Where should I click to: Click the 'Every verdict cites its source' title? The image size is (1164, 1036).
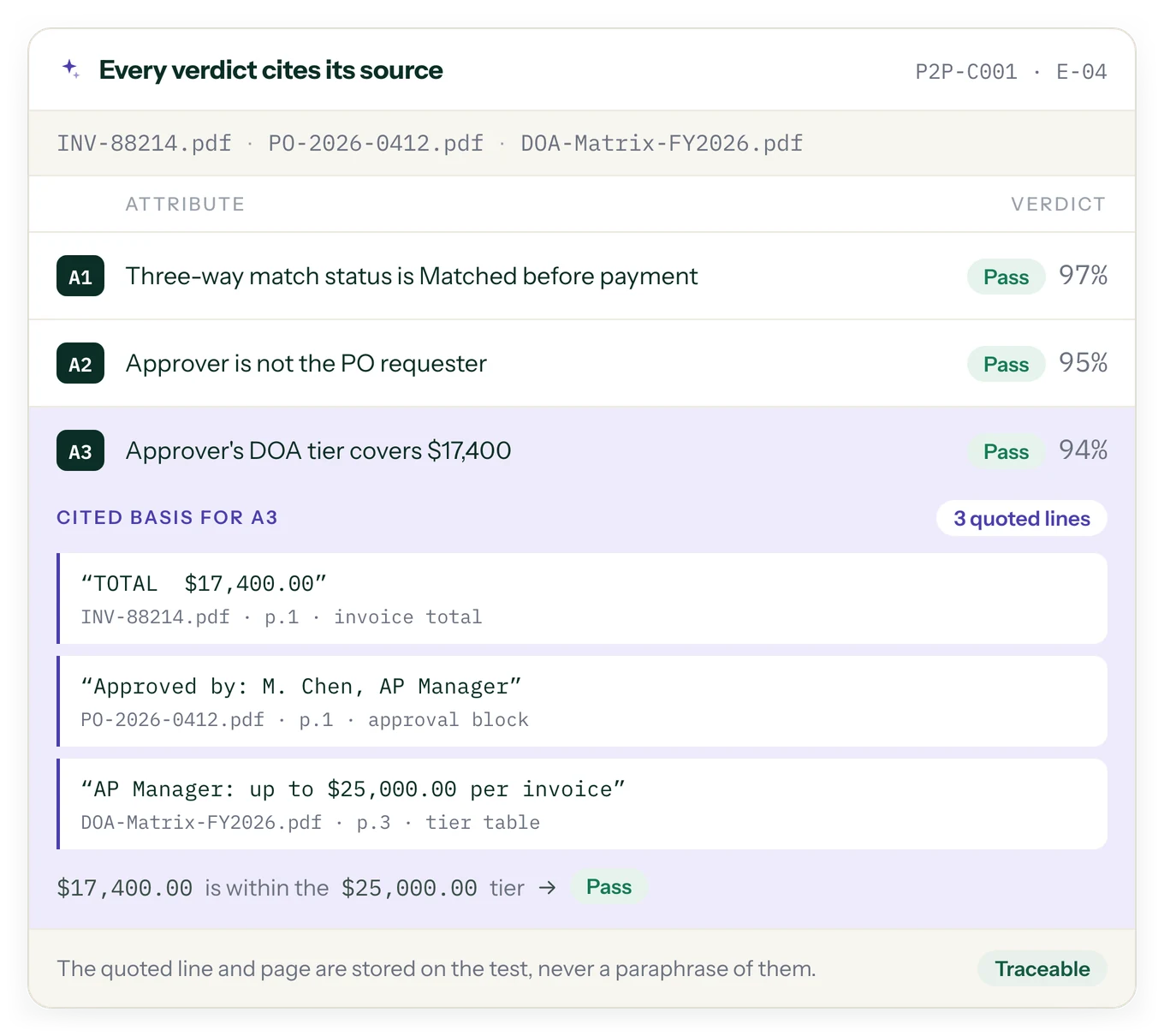point(270,70)
